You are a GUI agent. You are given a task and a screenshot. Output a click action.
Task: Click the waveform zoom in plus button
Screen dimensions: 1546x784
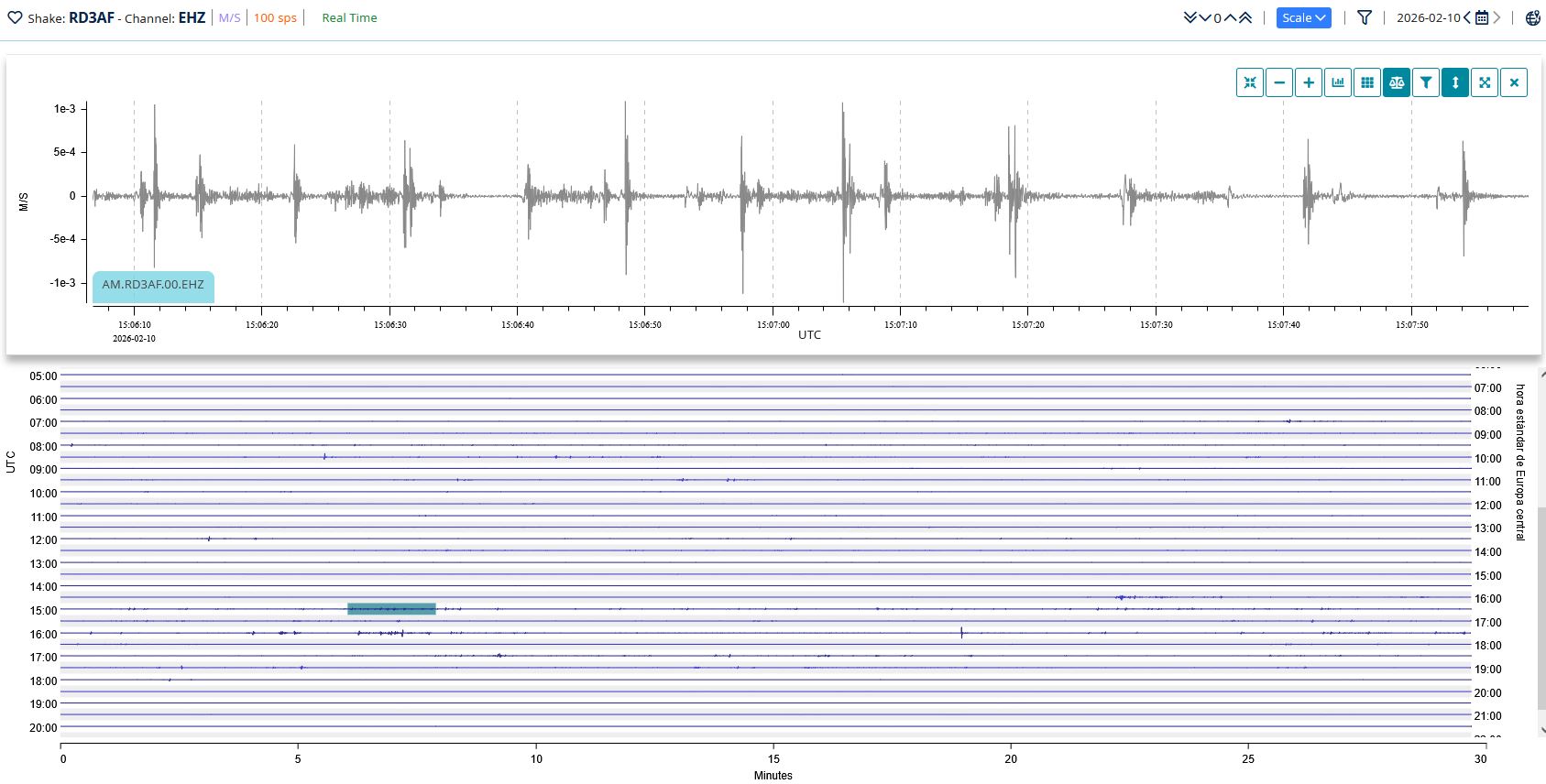point(1309,82)
